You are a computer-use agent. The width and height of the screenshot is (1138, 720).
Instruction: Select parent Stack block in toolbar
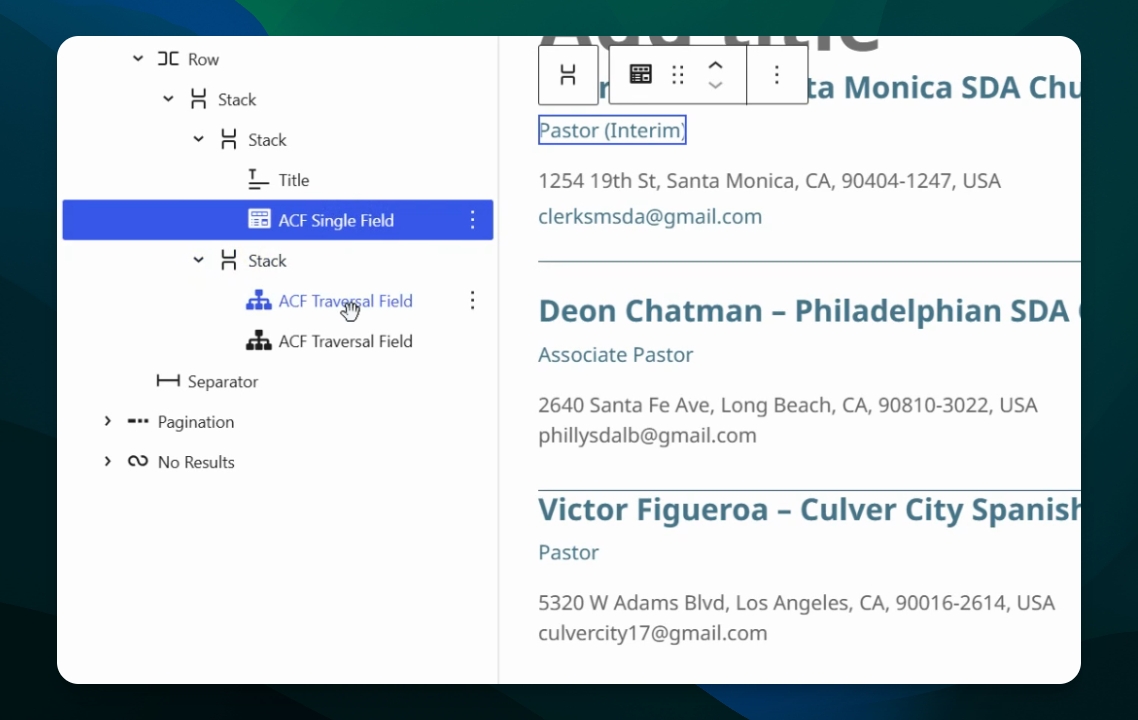568,75
